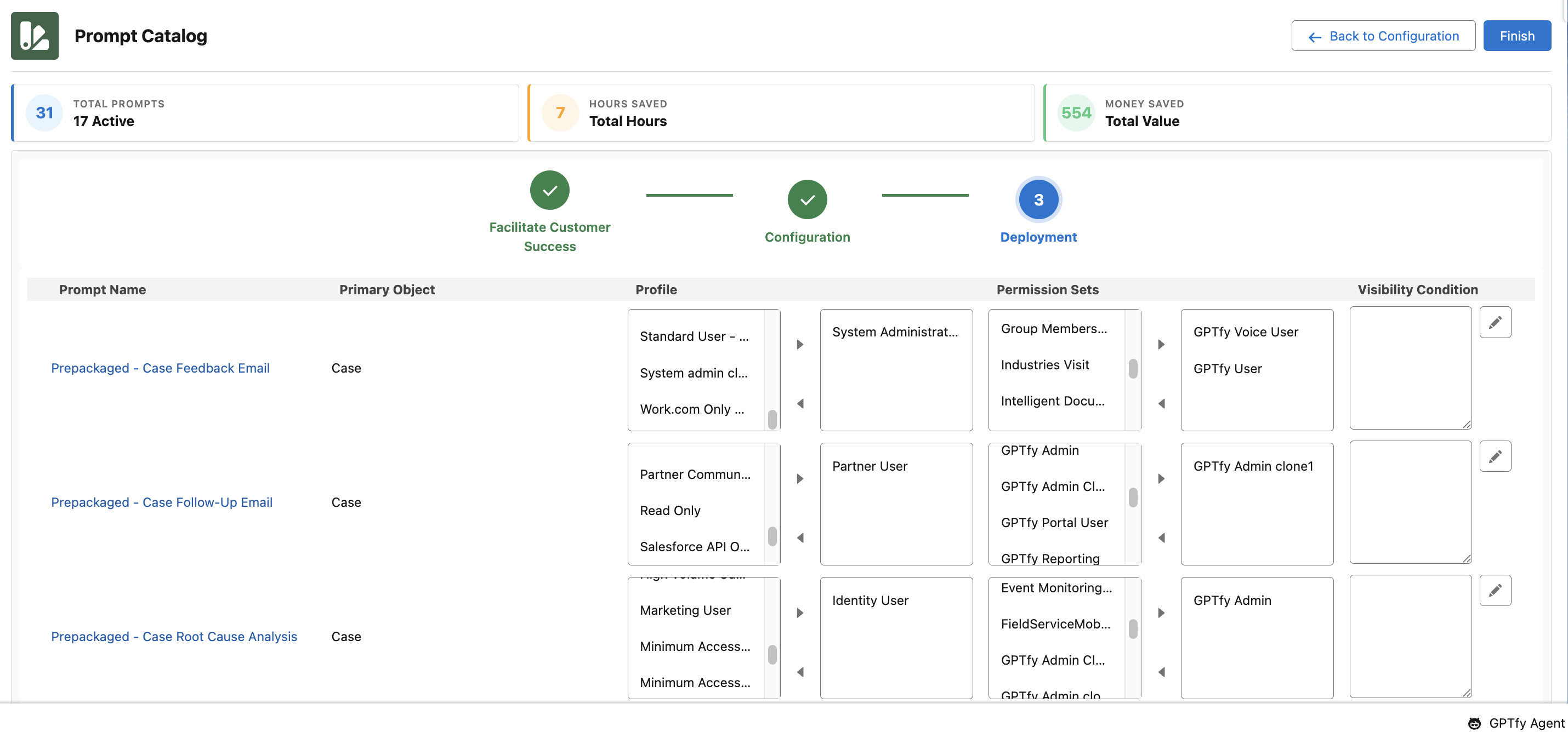Image resolution: width=1568 pixels, height=743 pixels.
Task: Go to Facilitate Customer Success step
Action: [549, 191]
